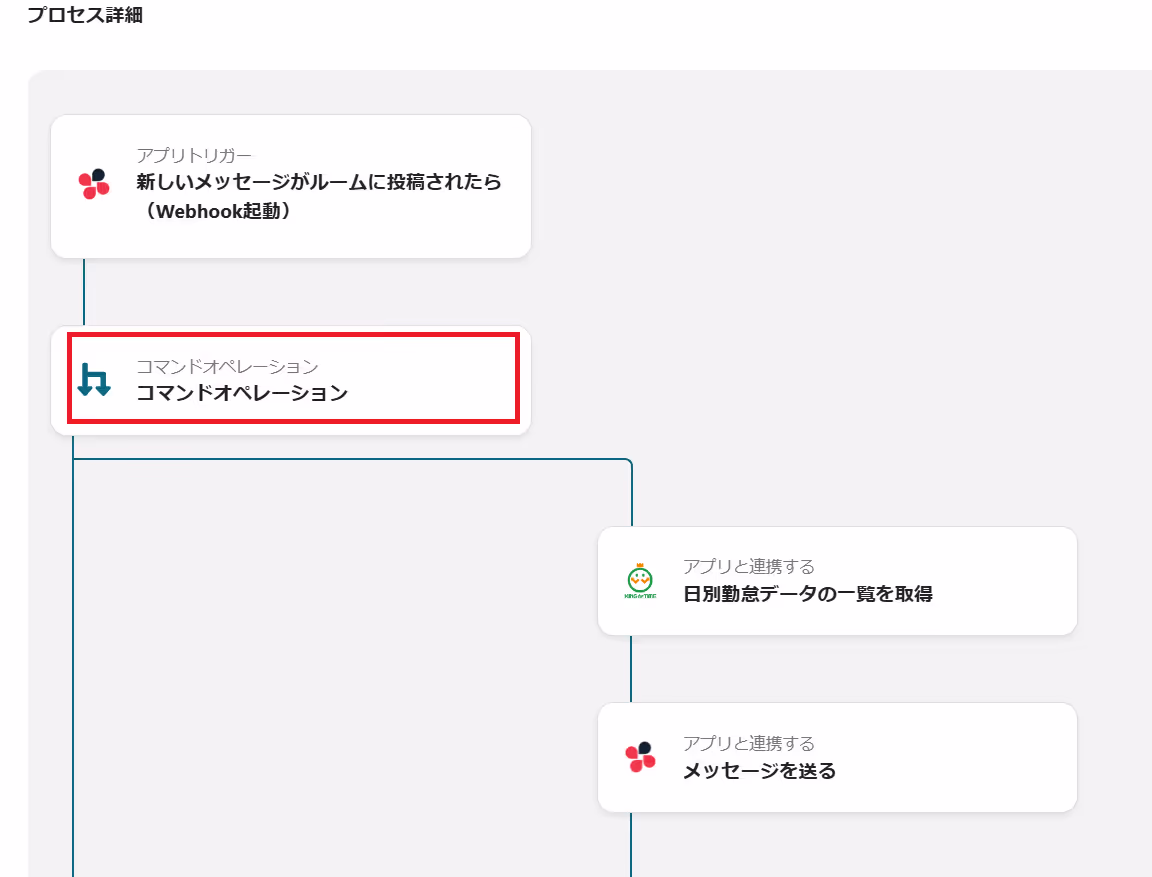Click the command operation branch icon
The width and height of the screenshot is (1152, 877).
[94, 380]
